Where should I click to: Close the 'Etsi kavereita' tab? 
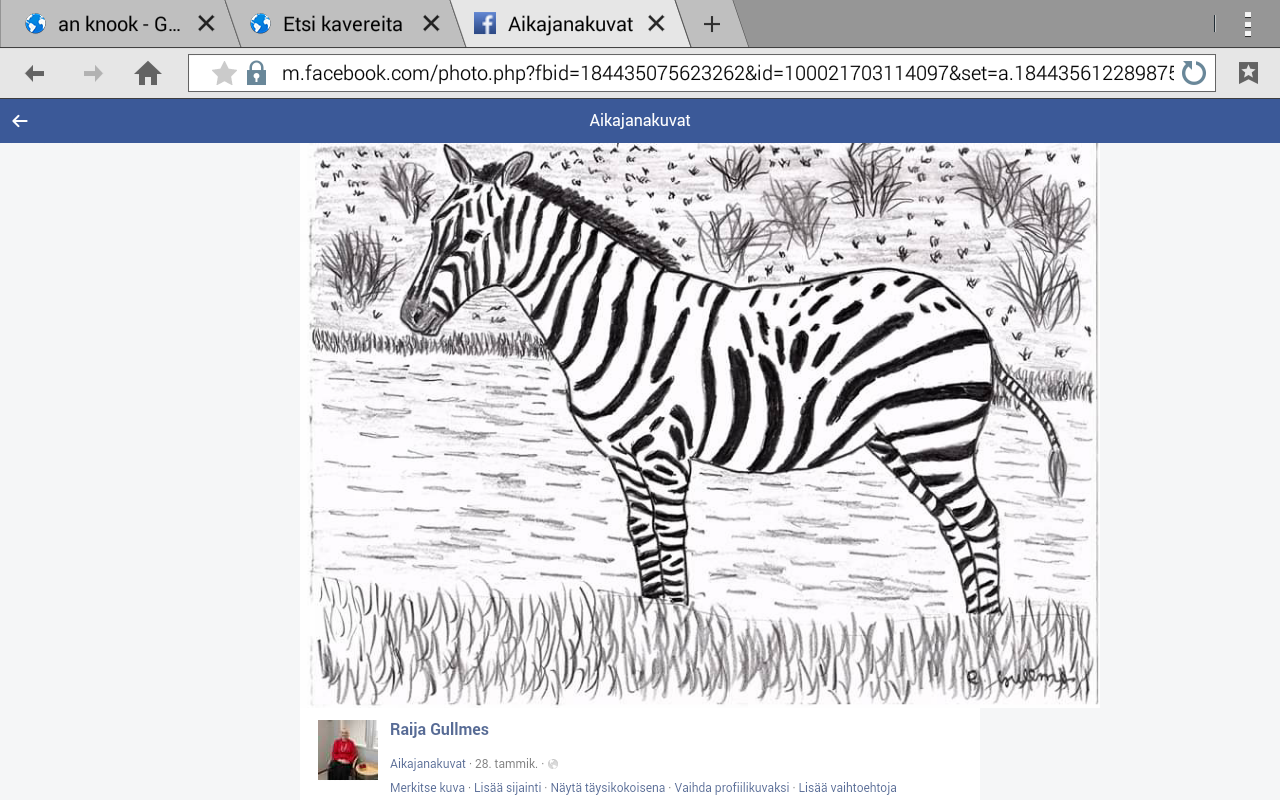click(431, 24)
